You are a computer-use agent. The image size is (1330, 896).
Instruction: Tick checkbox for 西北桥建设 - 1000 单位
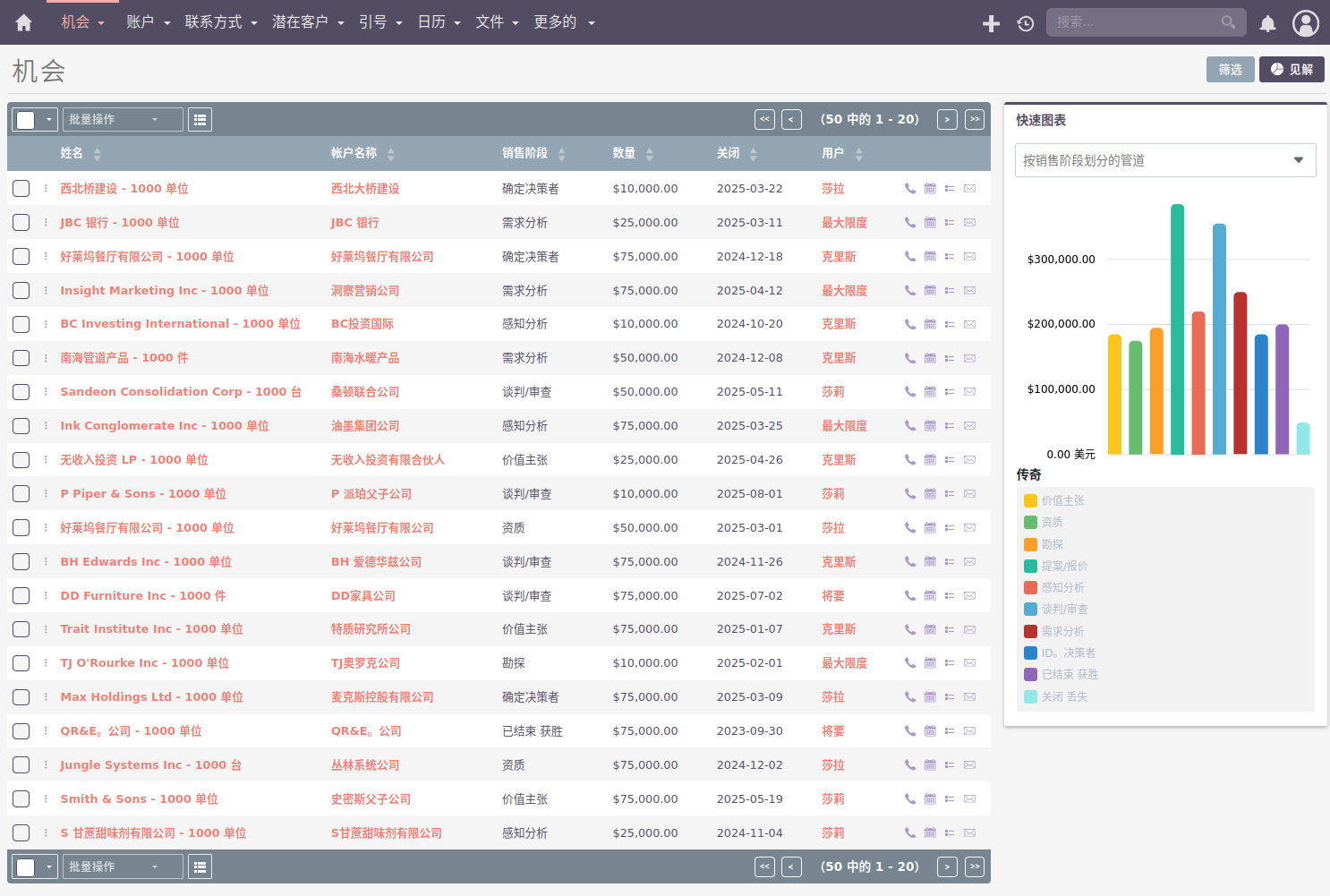(x=21, y=189)
